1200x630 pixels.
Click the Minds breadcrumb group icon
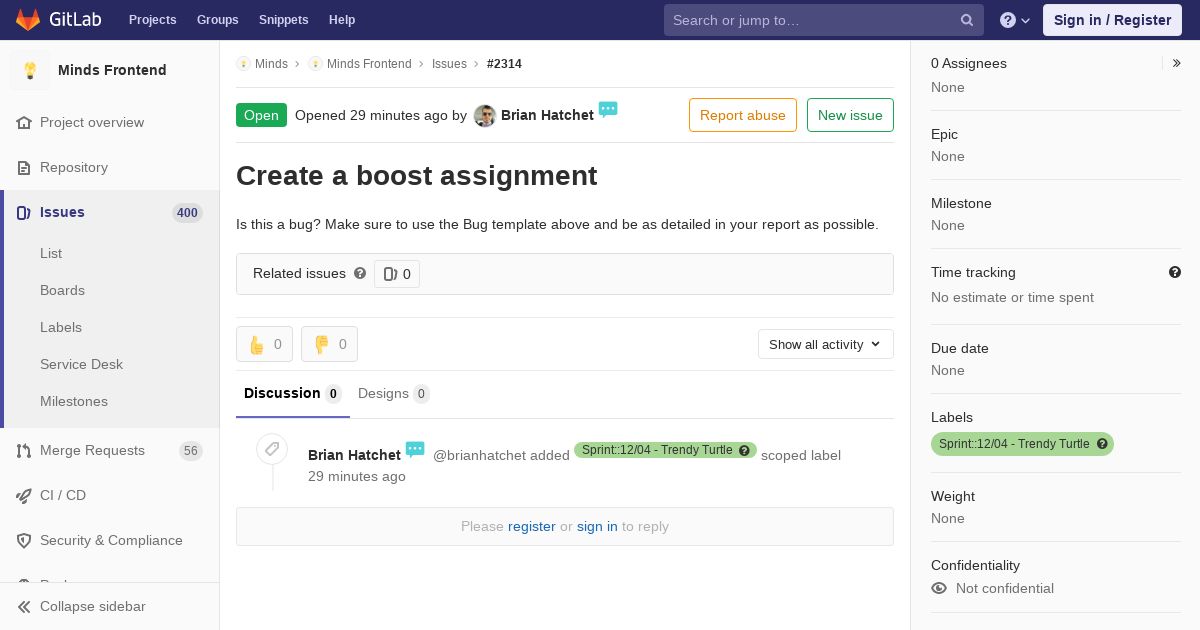[243, 64]
